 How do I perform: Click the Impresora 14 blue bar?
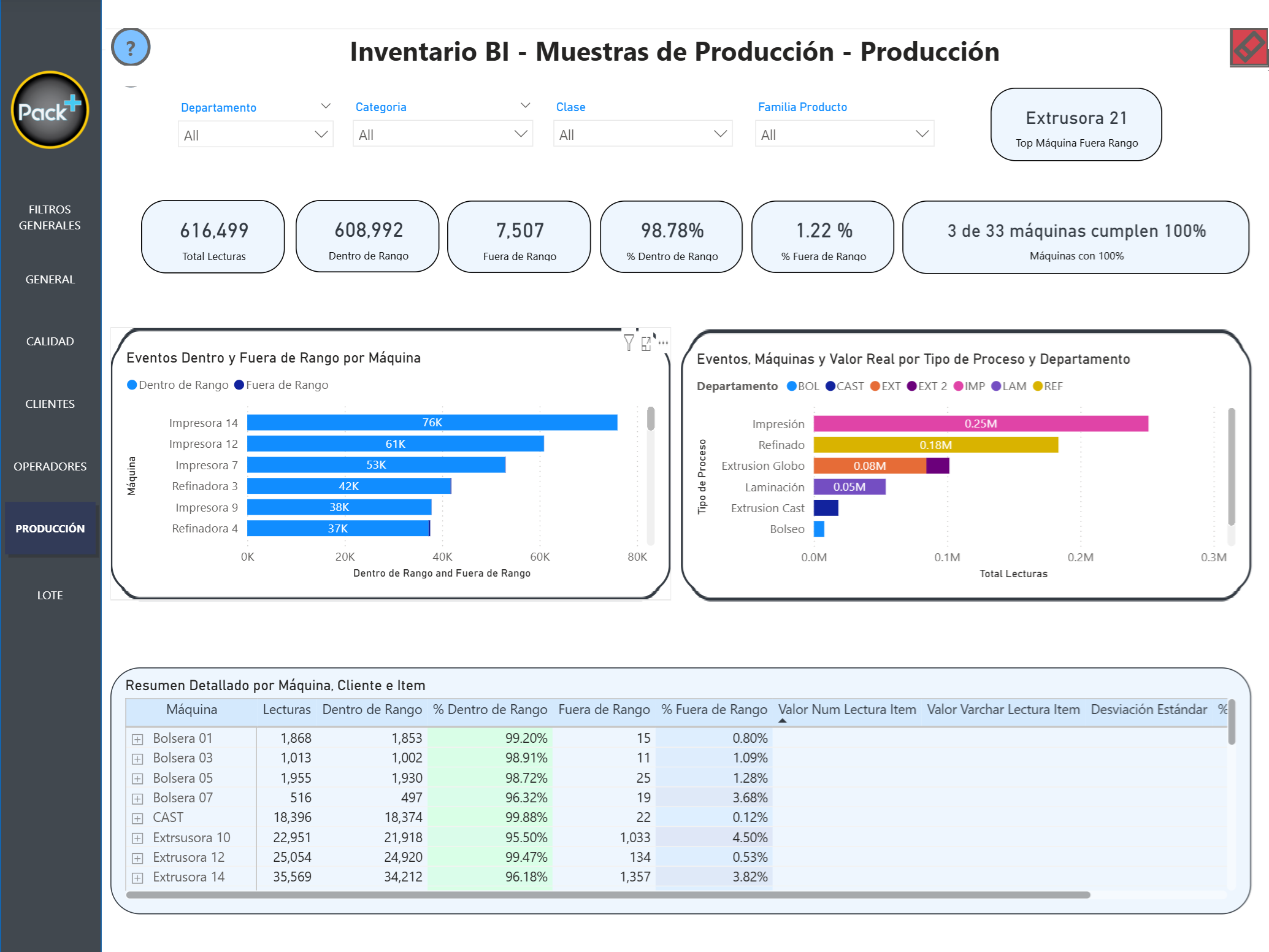pyautogui.click(x=432, y=423)
